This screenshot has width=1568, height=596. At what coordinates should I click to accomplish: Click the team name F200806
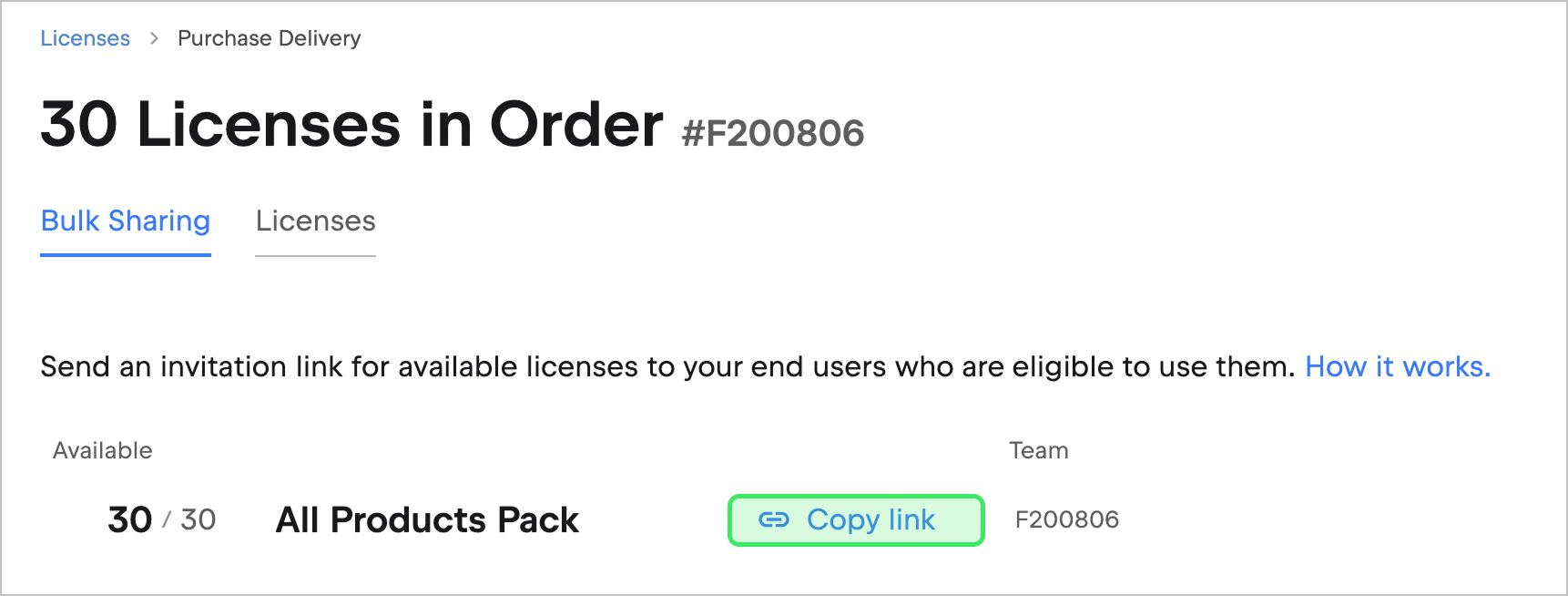[x=1066, y=519]
